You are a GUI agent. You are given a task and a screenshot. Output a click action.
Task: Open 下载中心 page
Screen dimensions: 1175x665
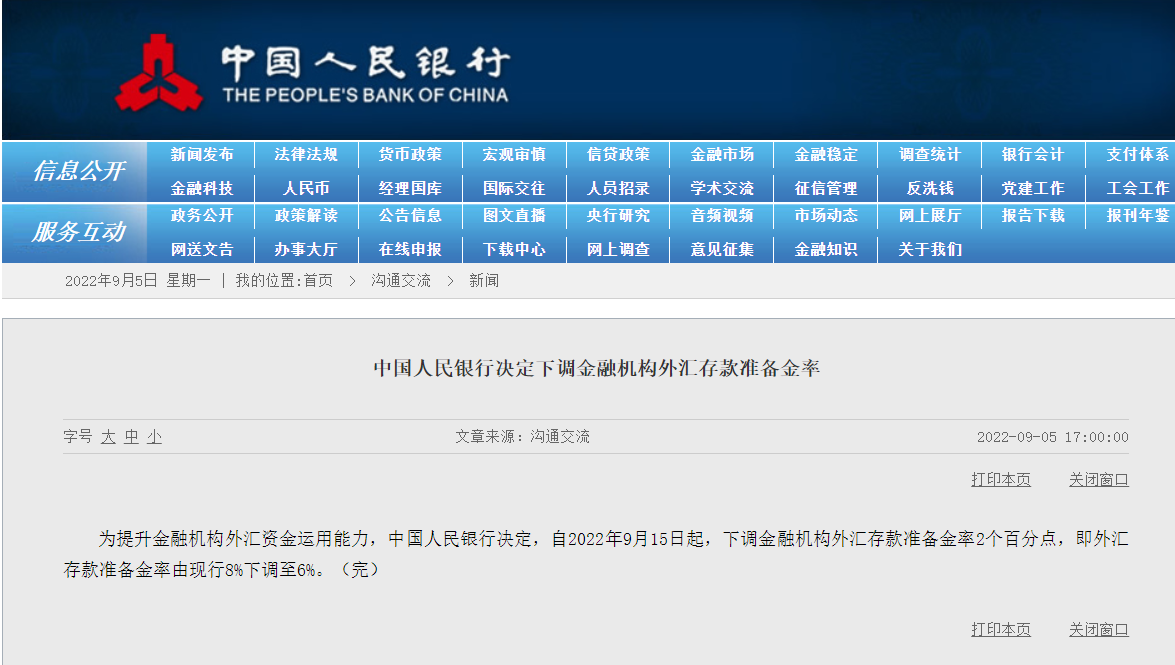[514, 249]
